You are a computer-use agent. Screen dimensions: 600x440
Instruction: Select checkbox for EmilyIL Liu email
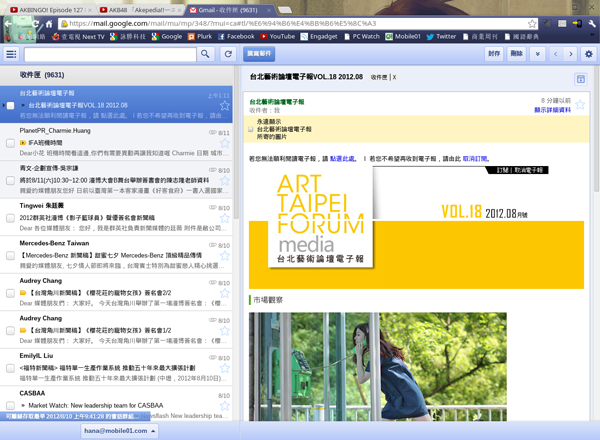click(x=10, y=368)
